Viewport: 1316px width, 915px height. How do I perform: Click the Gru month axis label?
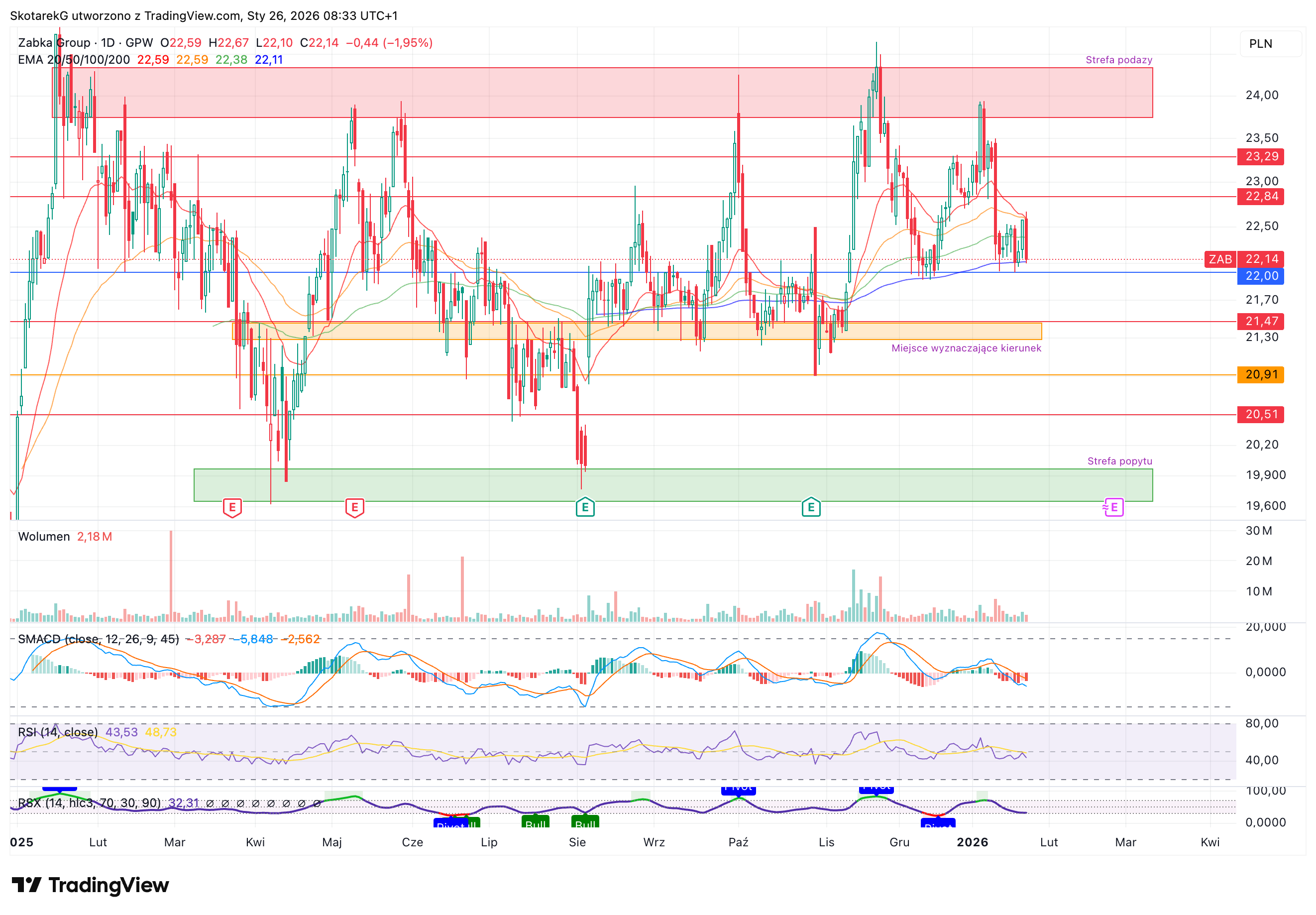click(x=899, y=843)
